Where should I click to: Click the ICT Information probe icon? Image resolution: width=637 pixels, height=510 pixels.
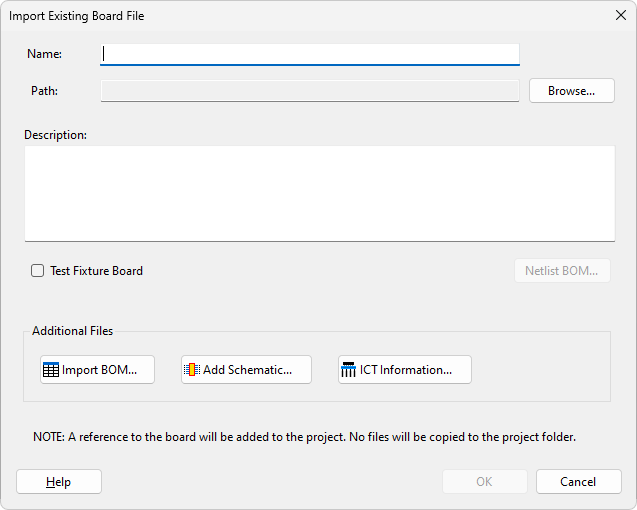pos(349,370)
